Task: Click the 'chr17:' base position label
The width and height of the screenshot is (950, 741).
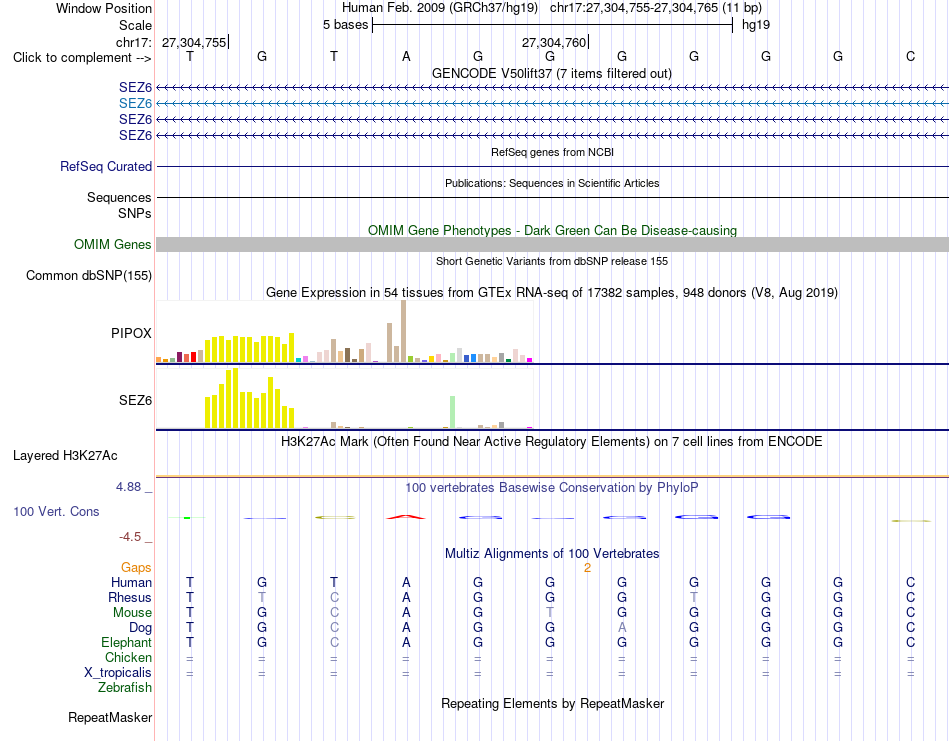Action: pos(133,42)
